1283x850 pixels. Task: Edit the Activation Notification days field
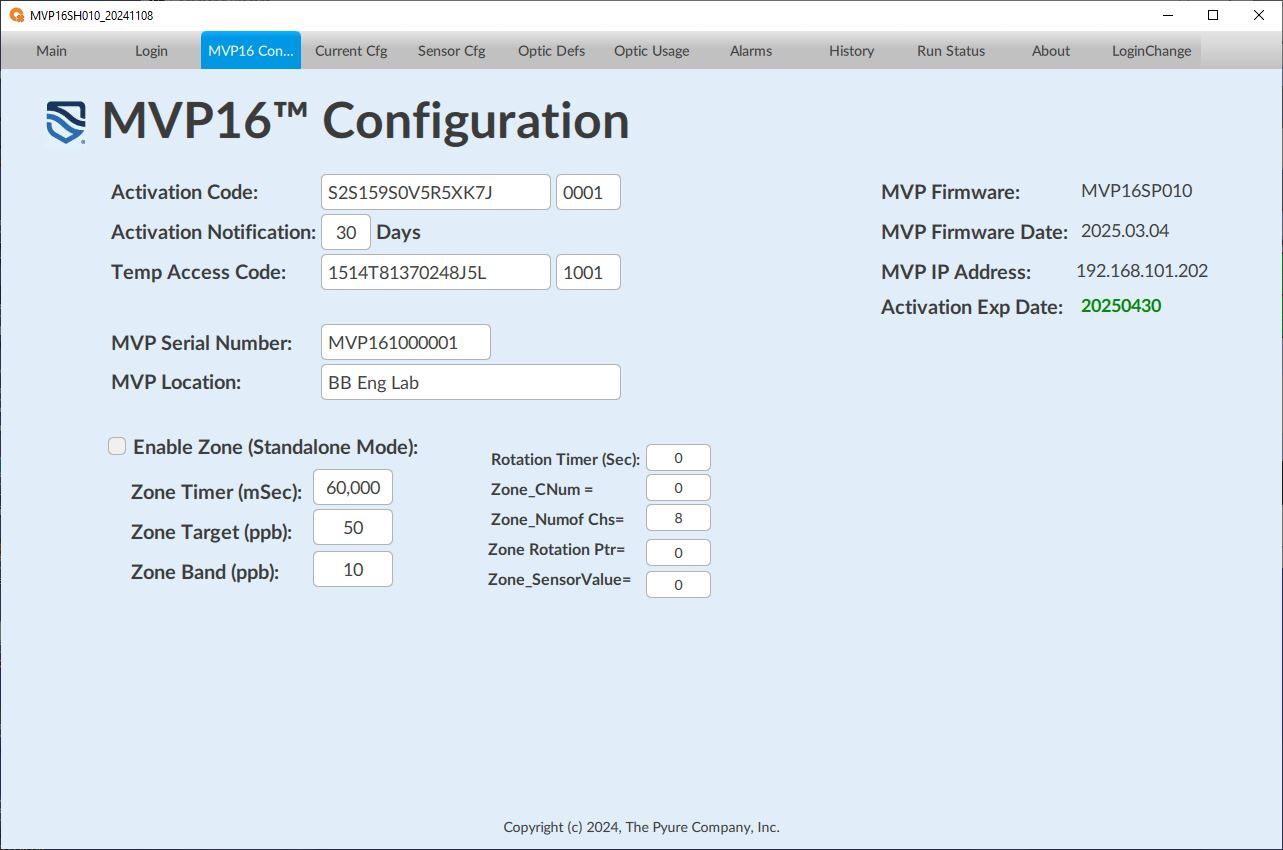click(x=346, y=232)
